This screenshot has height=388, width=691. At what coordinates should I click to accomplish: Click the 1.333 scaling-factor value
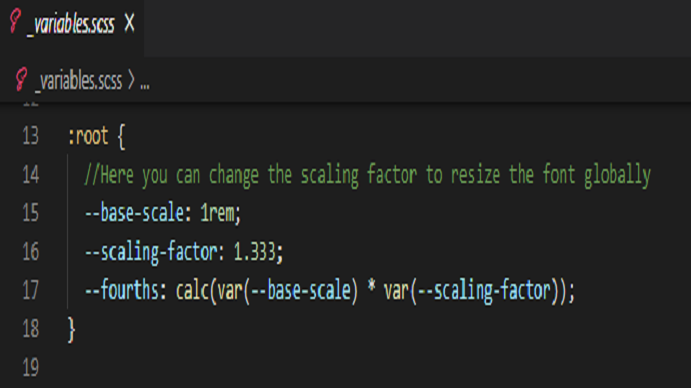255,252
